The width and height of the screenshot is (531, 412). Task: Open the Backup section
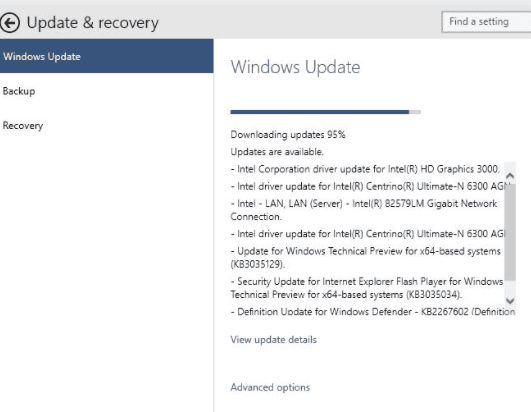pyautogui.click(x=19, y=91)
